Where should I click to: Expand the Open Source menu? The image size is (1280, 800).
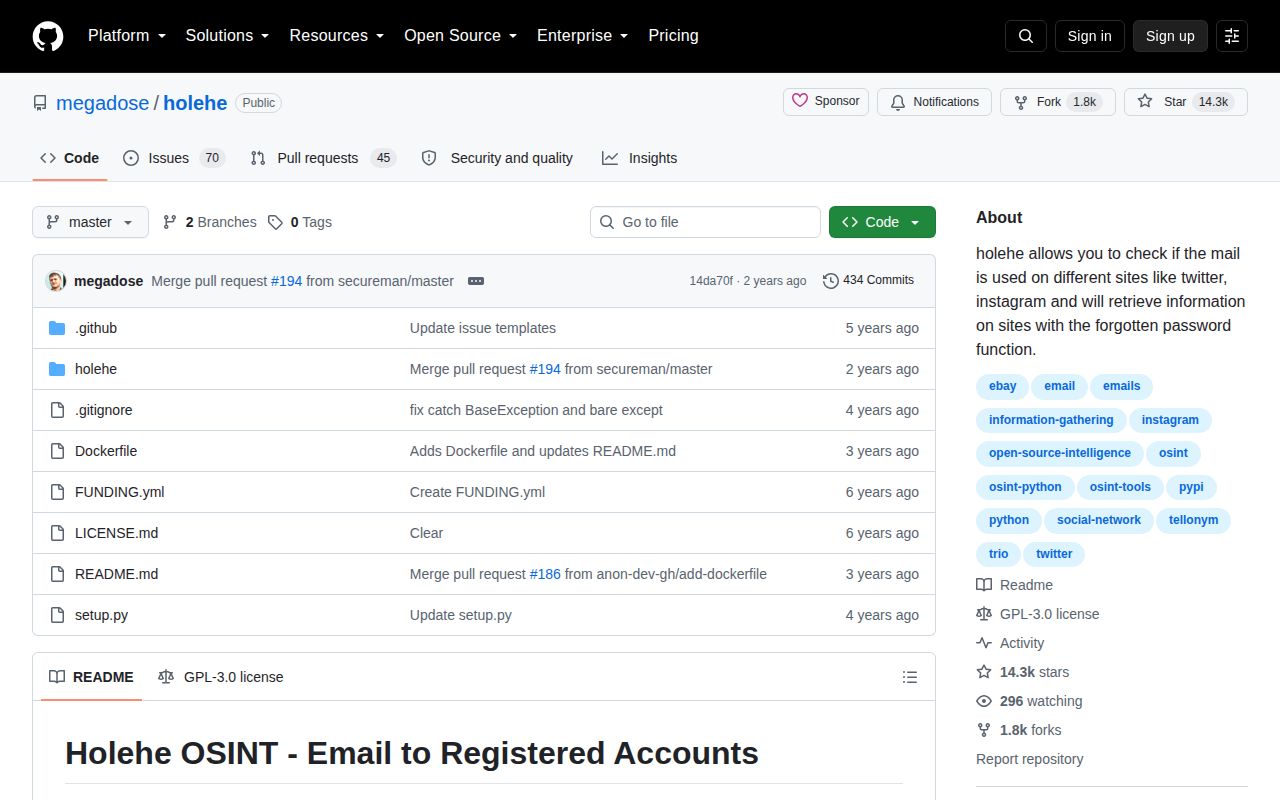click(x=460, y=36)
